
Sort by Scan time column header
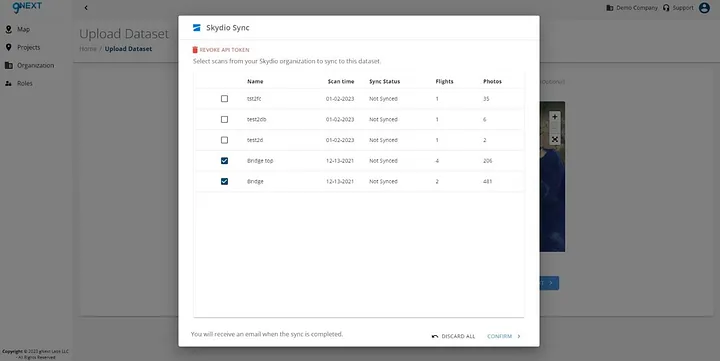(x=341, y=81)
